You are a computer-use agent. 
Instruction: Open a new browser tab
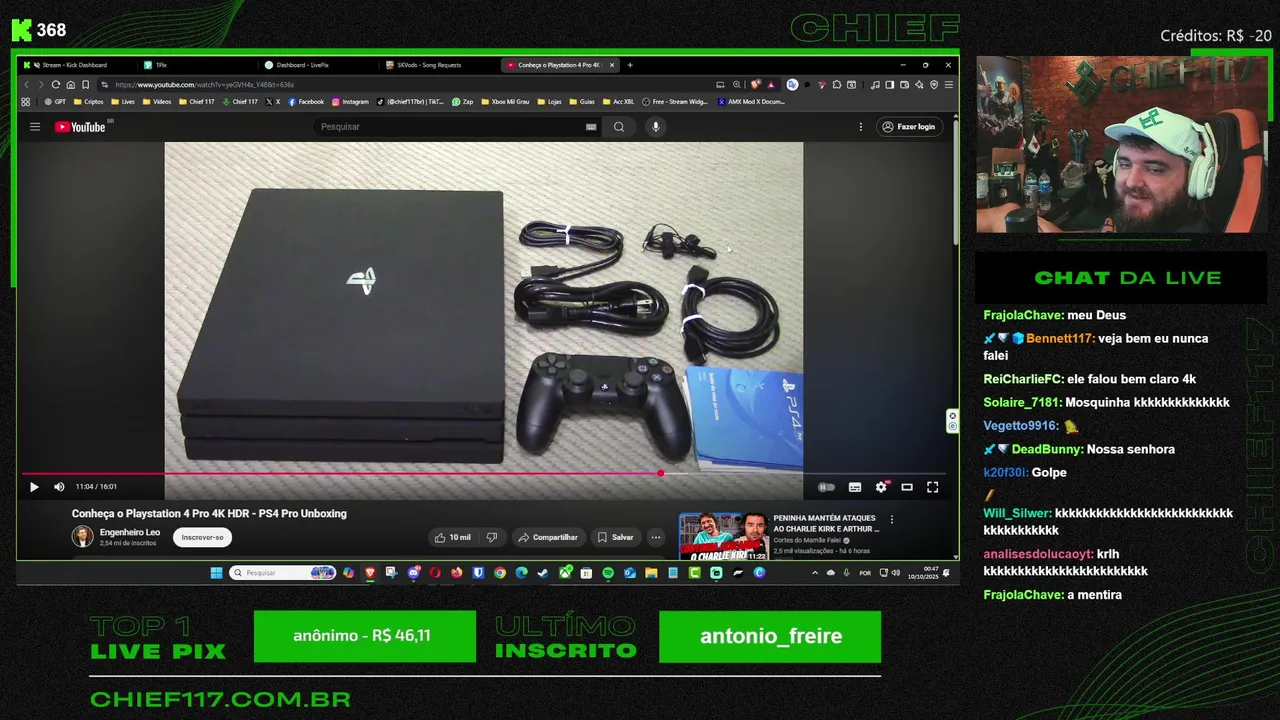point(630,65)
